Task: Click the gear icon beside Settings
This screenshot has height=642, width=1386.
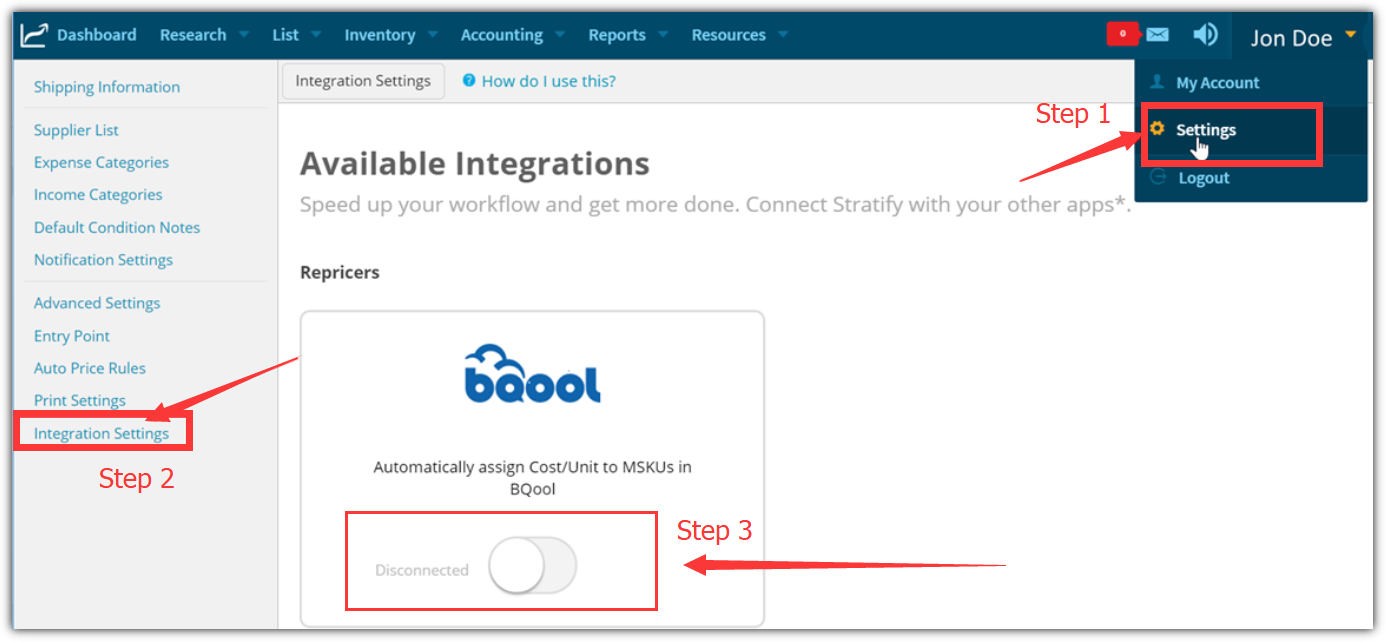Action: (x=1157, y=129)
